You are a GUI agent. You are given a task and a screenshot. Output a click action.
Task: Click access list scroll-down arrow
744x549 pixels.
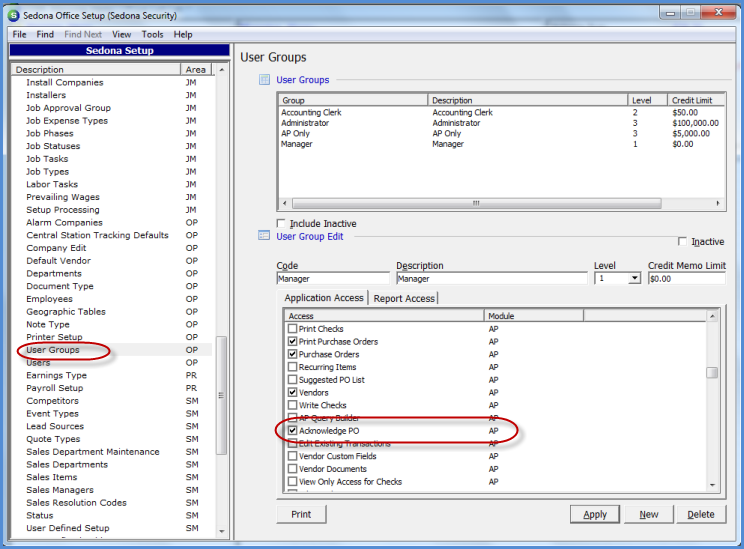712,485
